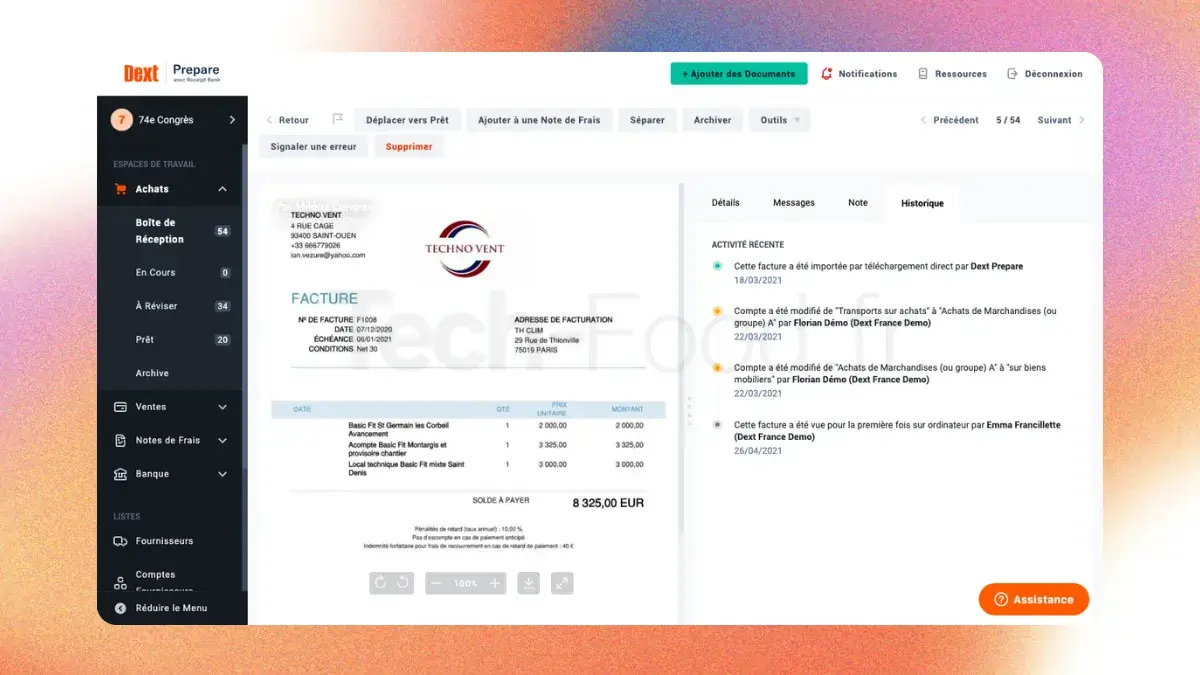Screen dimensions: 1200x675
Task: Expand invoice preview to fullscreen
Action: click(562, 583)
